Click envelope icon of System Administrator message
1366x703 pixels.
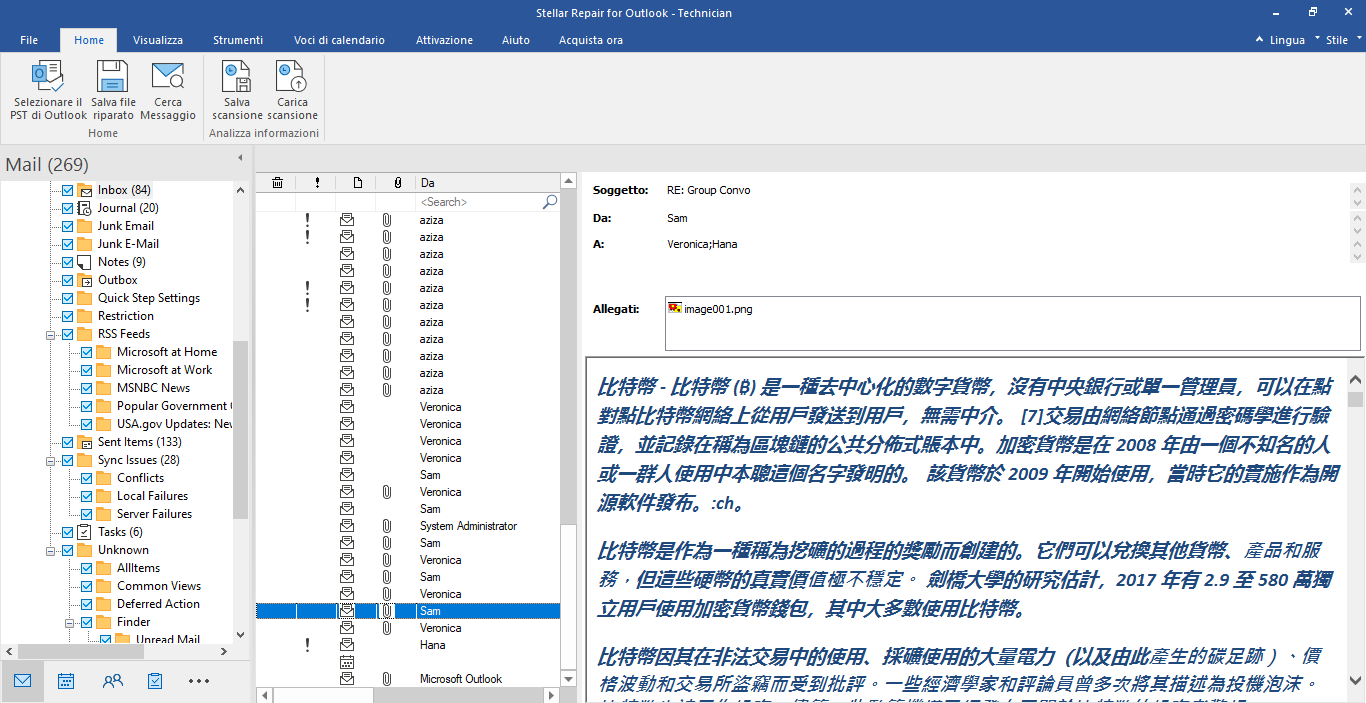point(347,526)
